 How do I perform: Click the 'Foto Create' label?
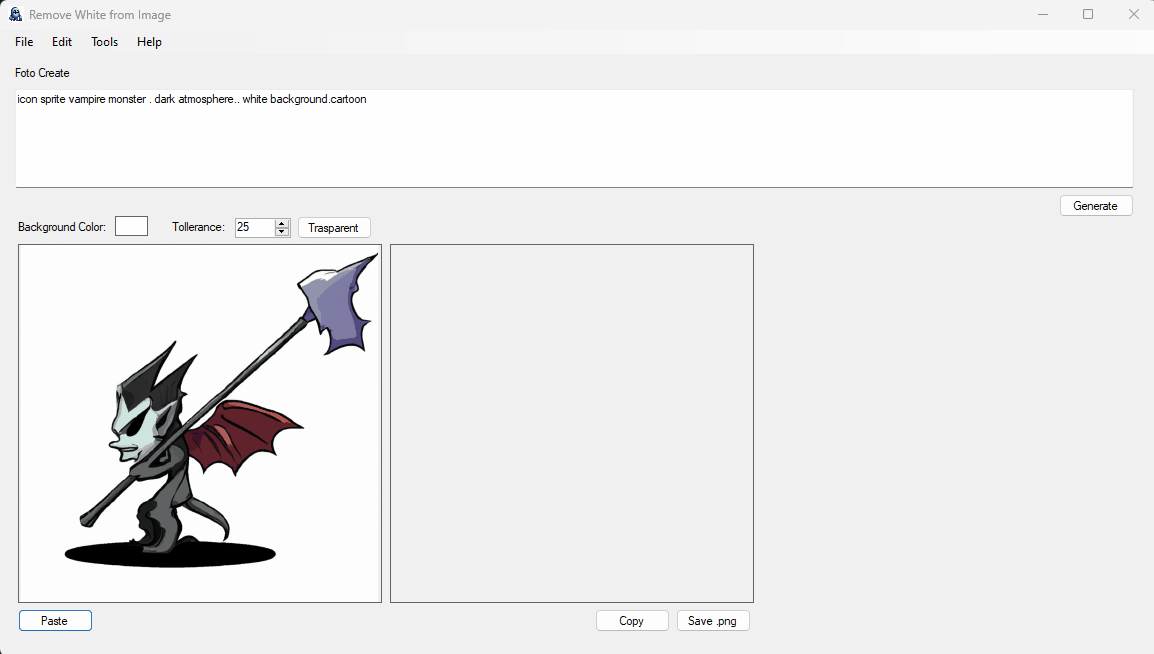[42, 73]
